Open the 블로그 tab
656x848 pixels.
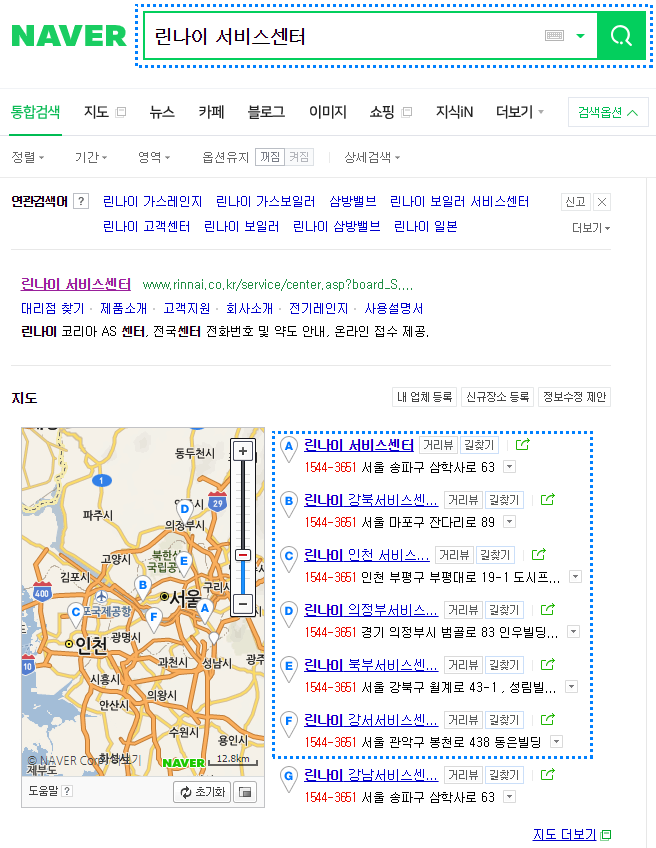pyautogui.click(x=266, y=112)
